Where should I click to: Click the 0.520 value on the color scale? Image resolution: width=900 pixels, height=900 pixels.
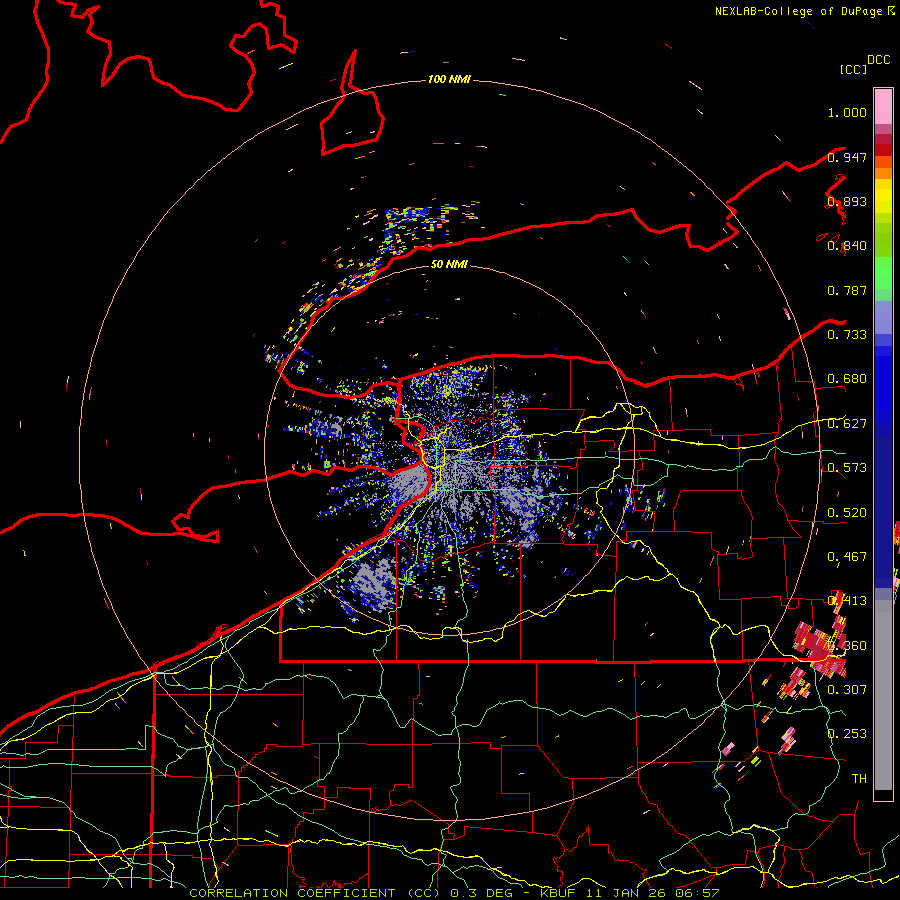[x=847, y=513]
